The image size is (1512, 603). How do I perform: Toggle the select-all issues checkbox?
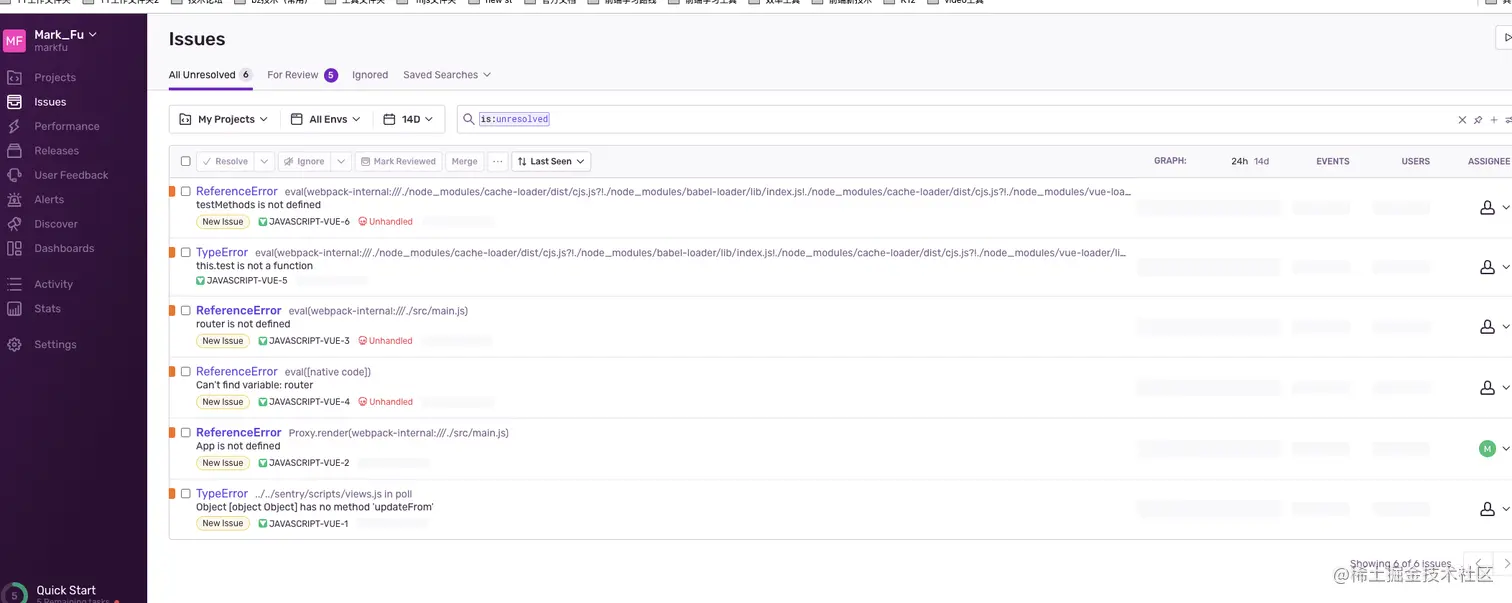tap(186, 161)
